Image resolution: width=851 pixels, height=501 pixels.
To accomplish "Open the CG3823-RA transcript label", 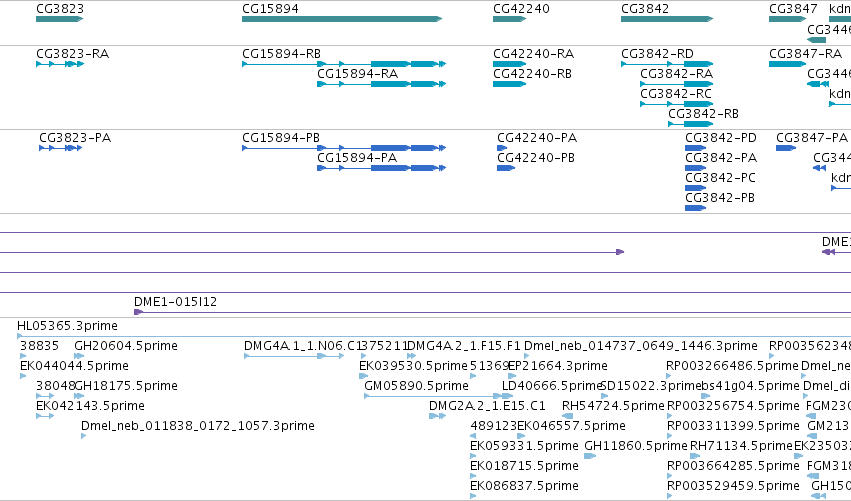I will point(72,54).
